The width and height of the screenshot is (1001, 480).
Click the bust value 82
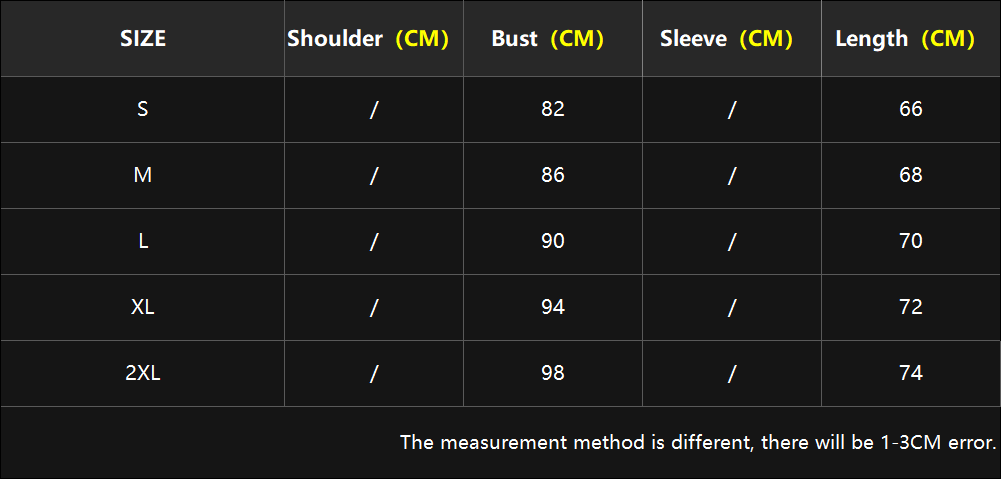[x=553, y=109]
